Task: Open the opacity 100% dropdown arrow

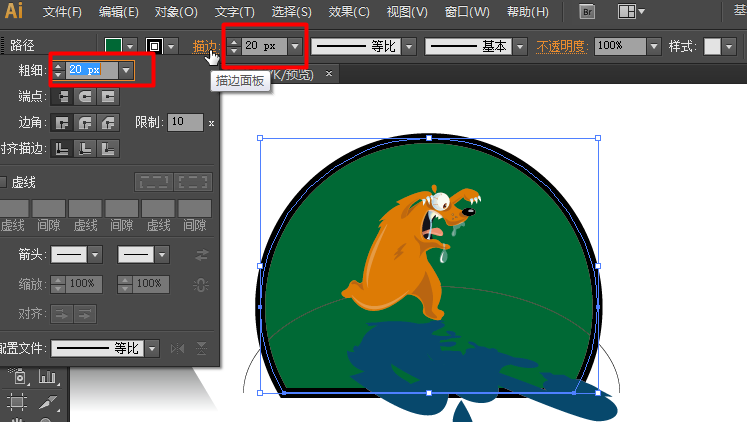Action: (x=654, y=46)
